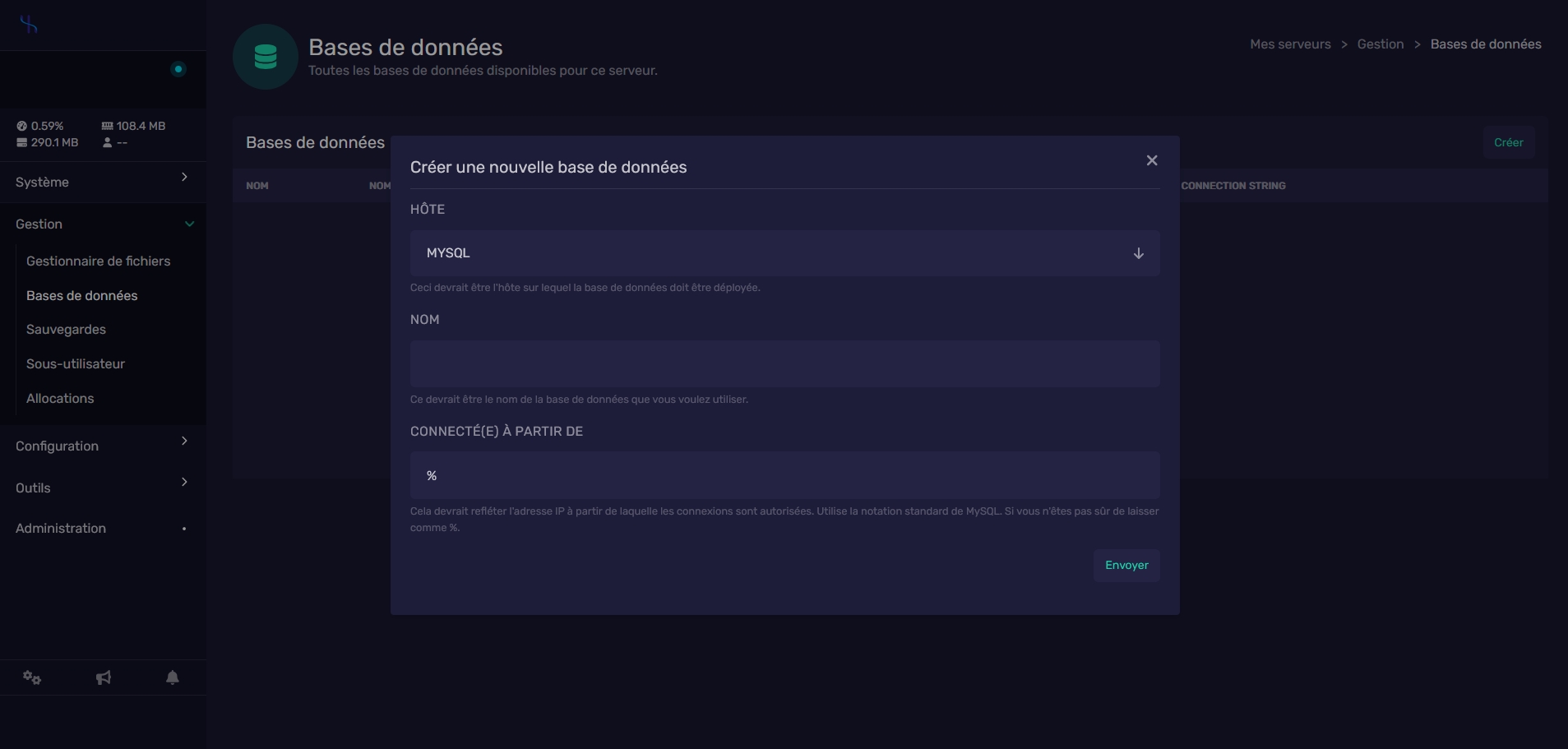1568x749 pixels.
Task: Open the notifications bell icon
Action: pos(173,677)
